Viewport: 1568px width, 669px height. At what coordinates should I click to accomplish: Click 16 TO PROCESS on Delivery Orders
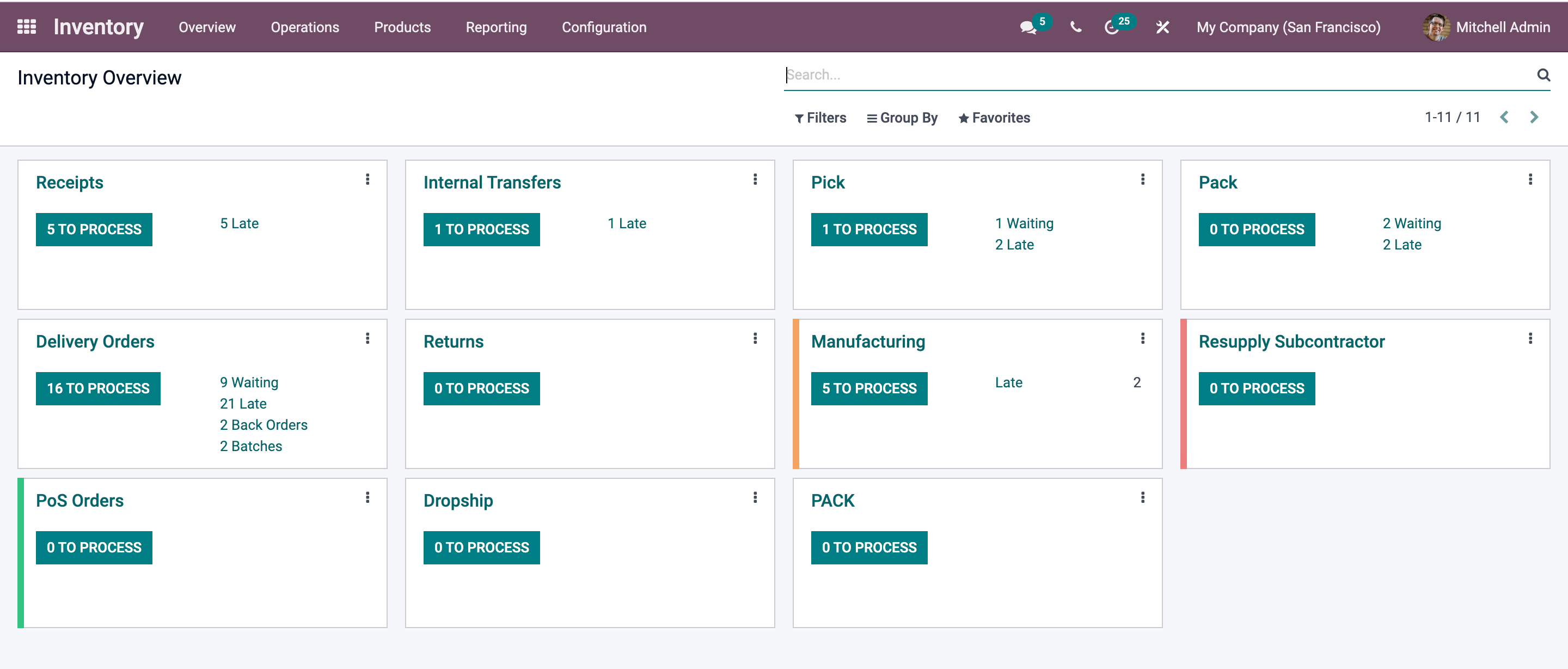98,388
